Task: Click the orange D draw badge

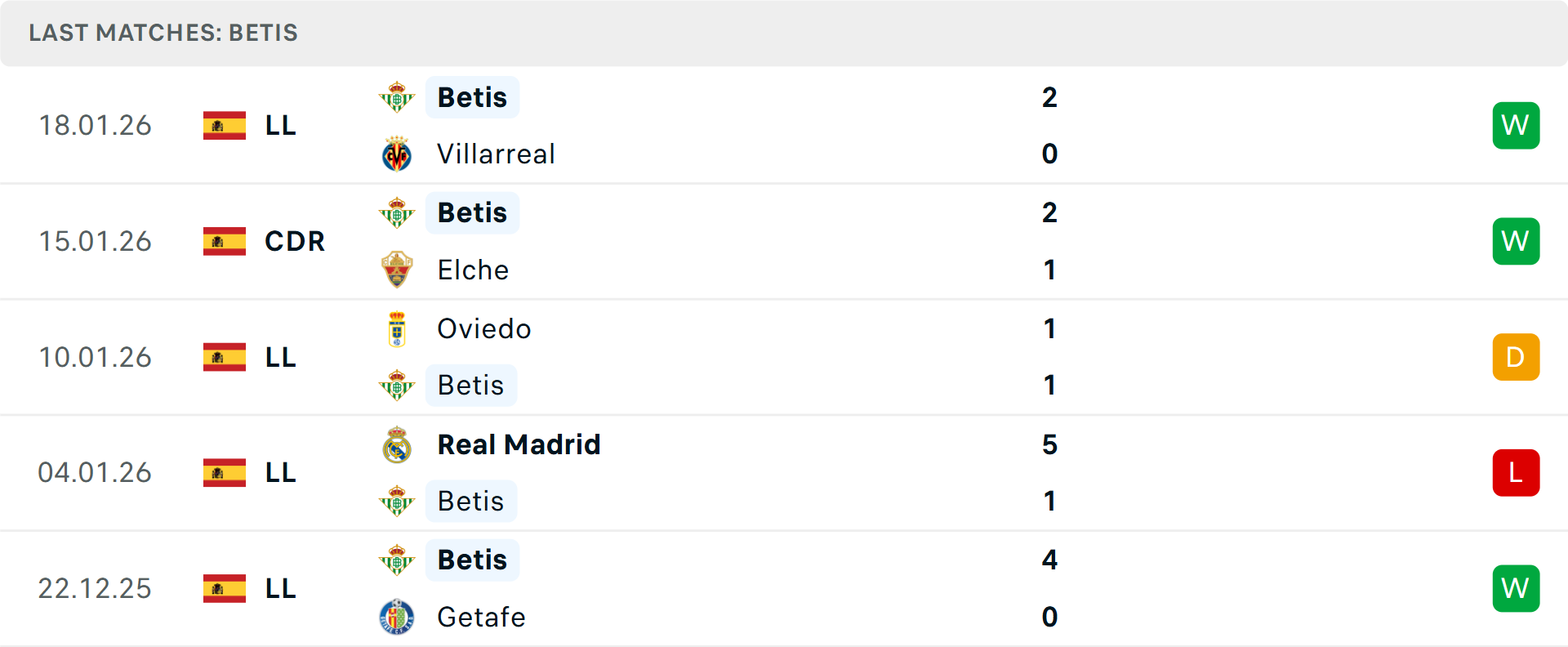Action: click(x=1516, y=357)
